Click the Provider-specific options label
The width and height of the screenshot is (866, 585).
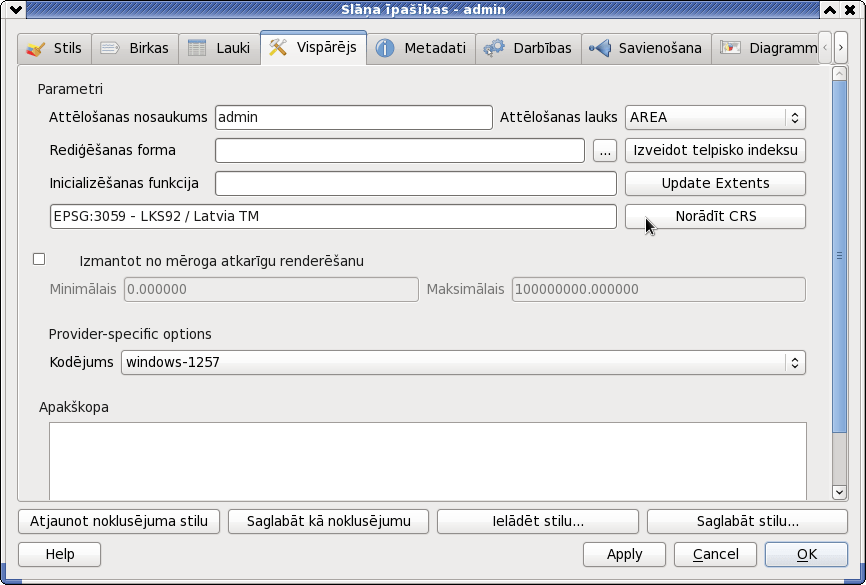[x=130, y=335]
